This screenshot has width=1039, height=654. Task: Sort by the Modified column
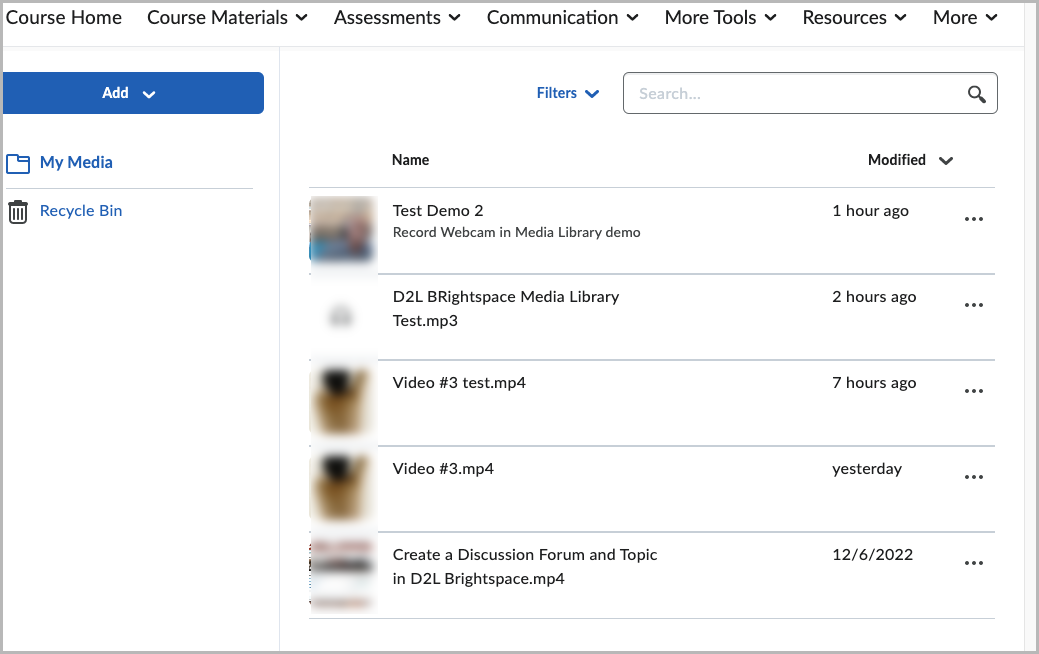[x=910, y=160]
